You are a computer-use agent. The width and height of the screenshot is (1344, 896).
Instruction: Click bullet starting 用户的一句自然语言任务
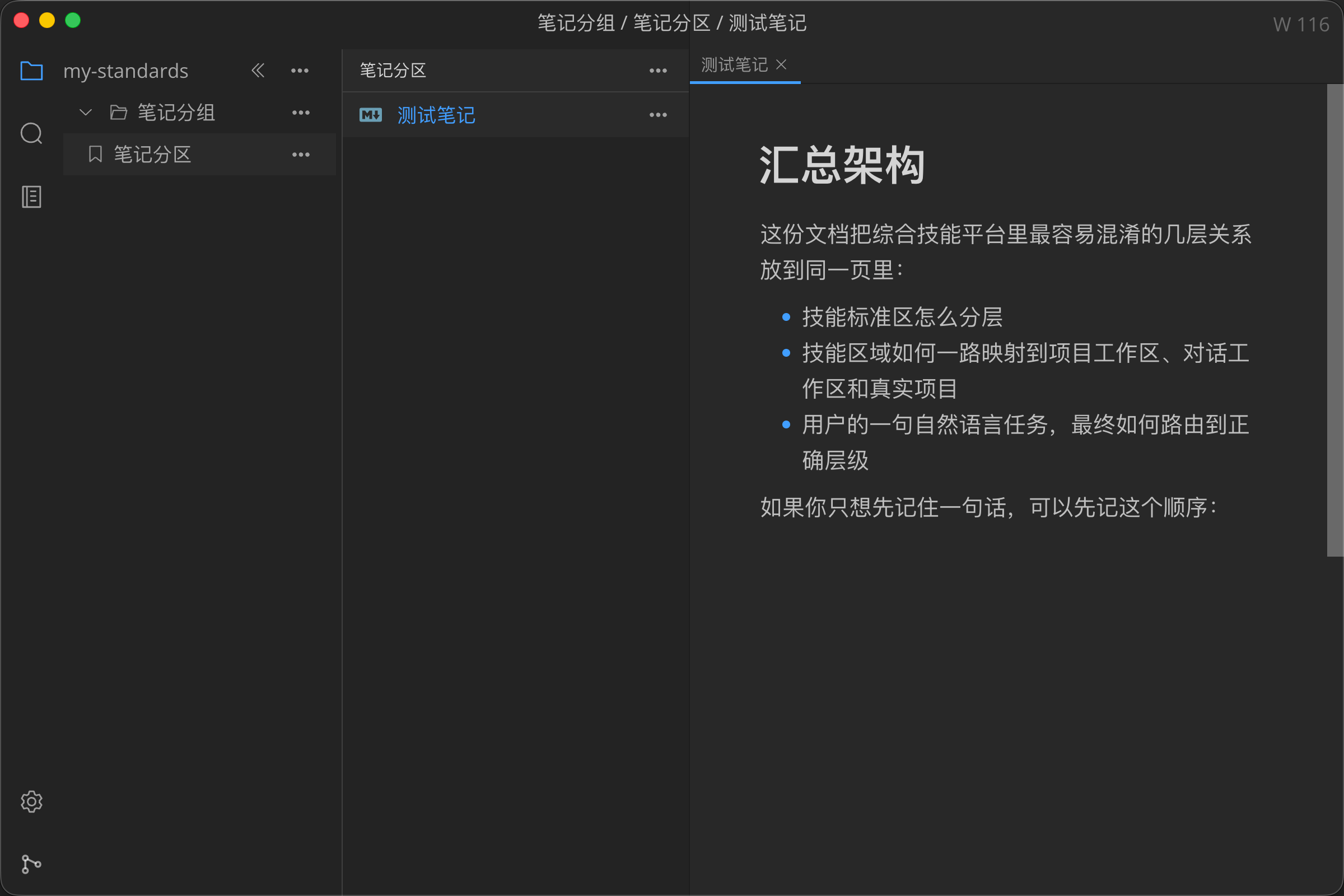[1026, 442]
